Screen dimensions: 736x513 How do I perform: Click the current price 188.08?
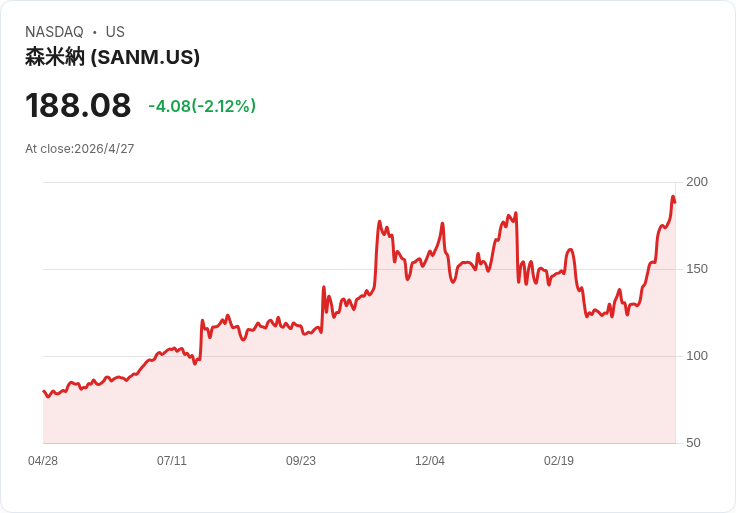[x=78, y=105]
